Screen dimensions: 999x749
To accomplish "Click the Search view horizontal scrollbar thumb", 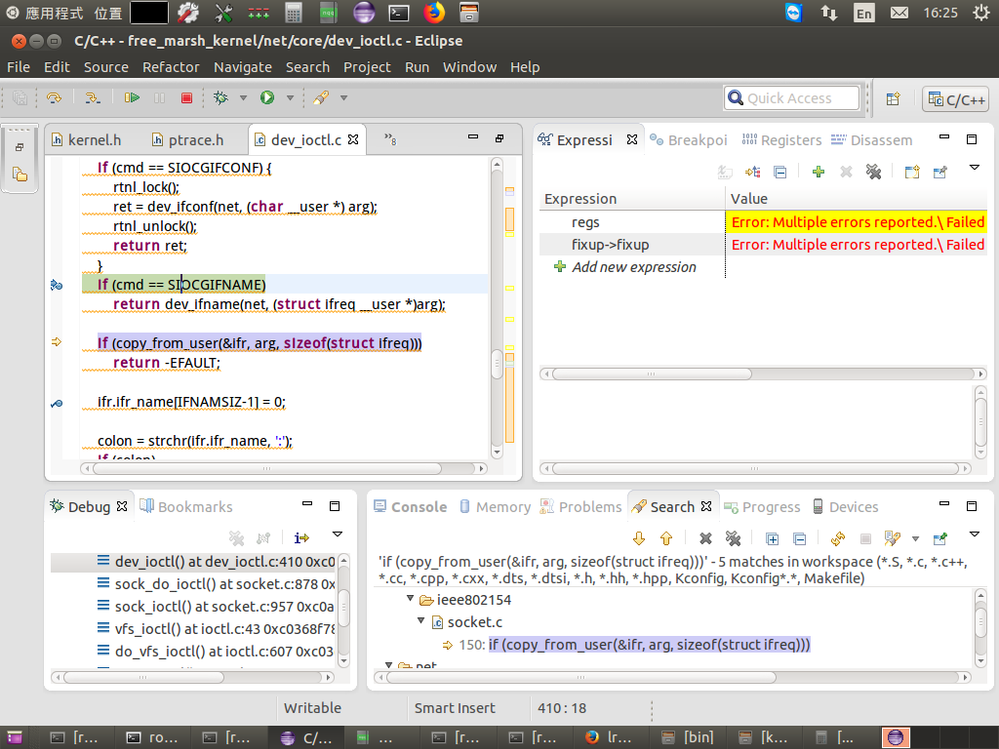I will click(581, 677).
